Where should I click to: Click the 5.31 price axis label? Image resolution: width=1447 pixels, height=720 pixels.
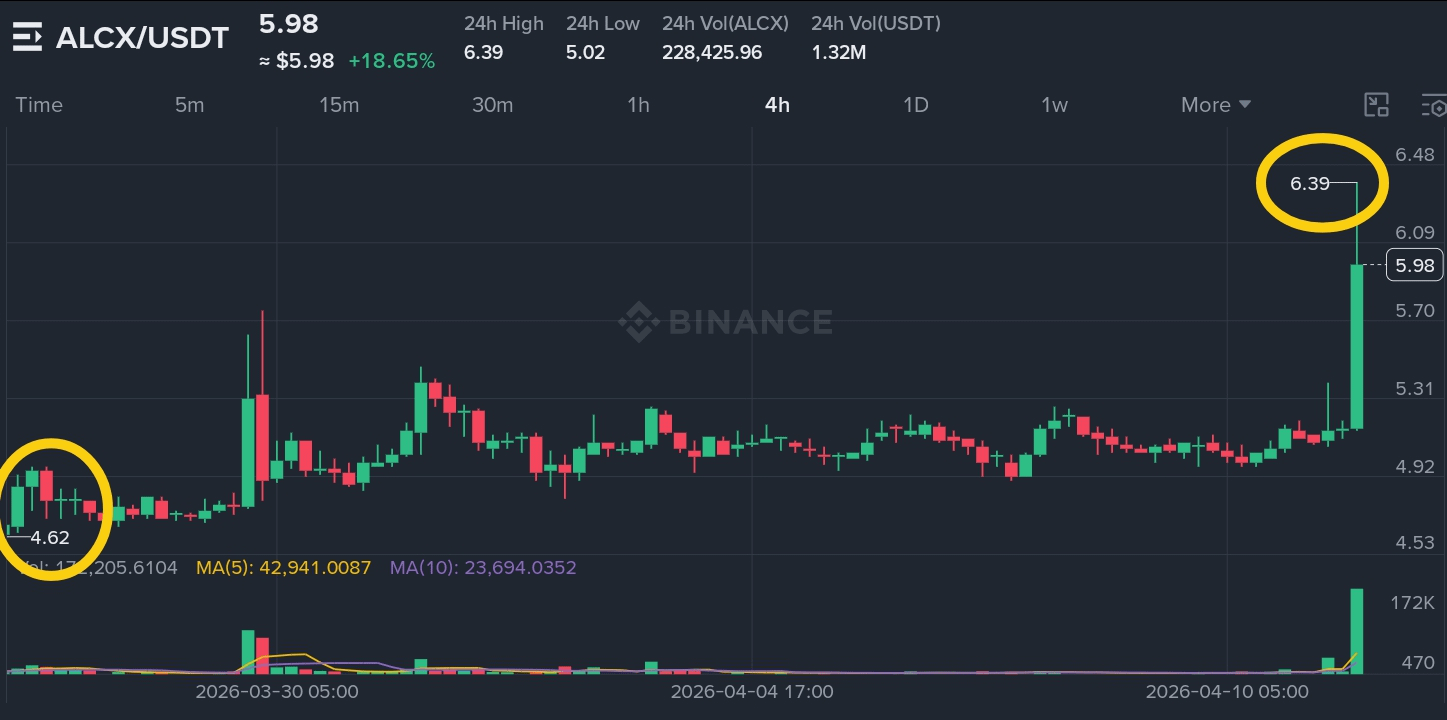[x=1414, y=389]
